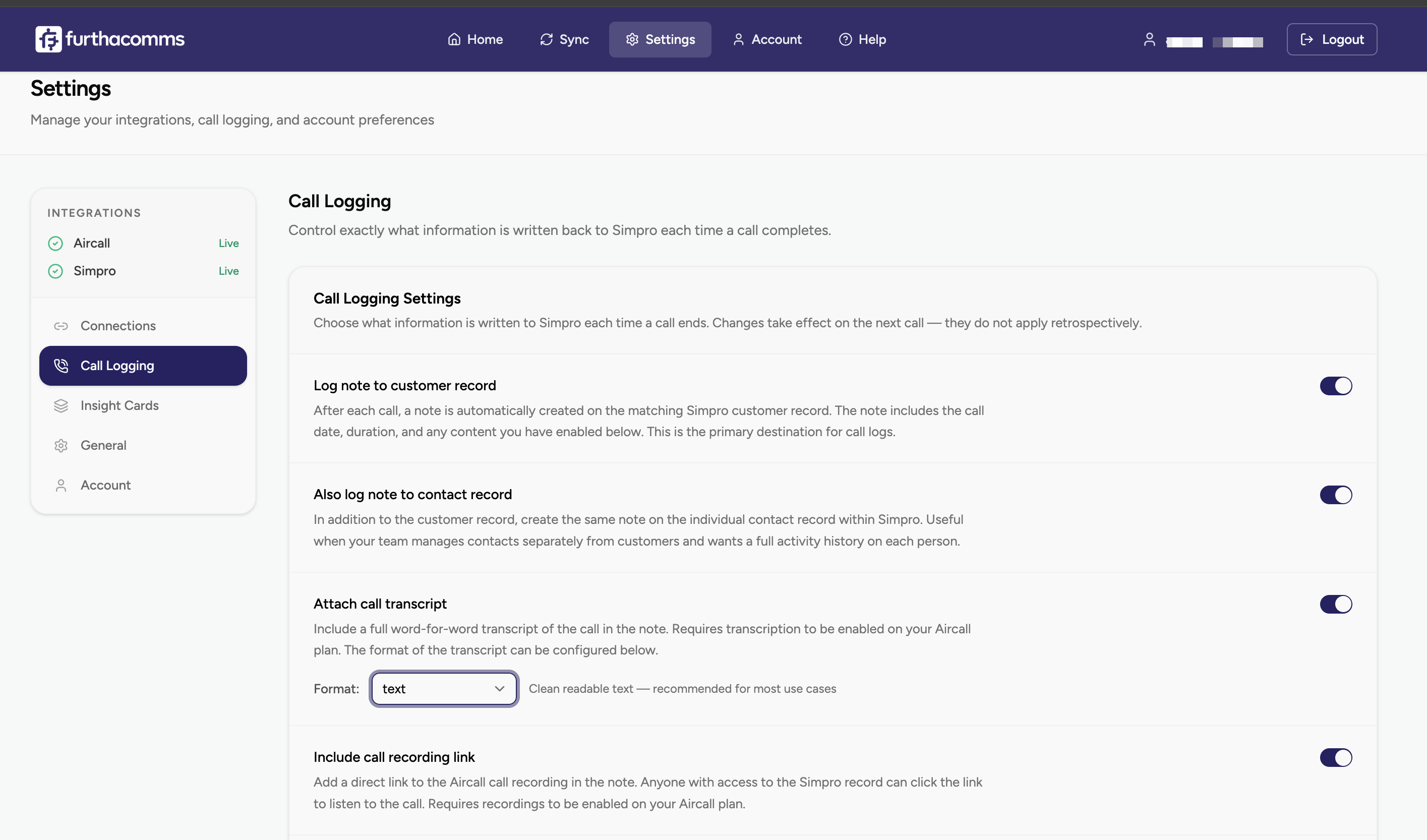Click 'Include call recording link' title
This screenshot has height=840, width=1427.
pyautogui.click(x=394, y=757)
